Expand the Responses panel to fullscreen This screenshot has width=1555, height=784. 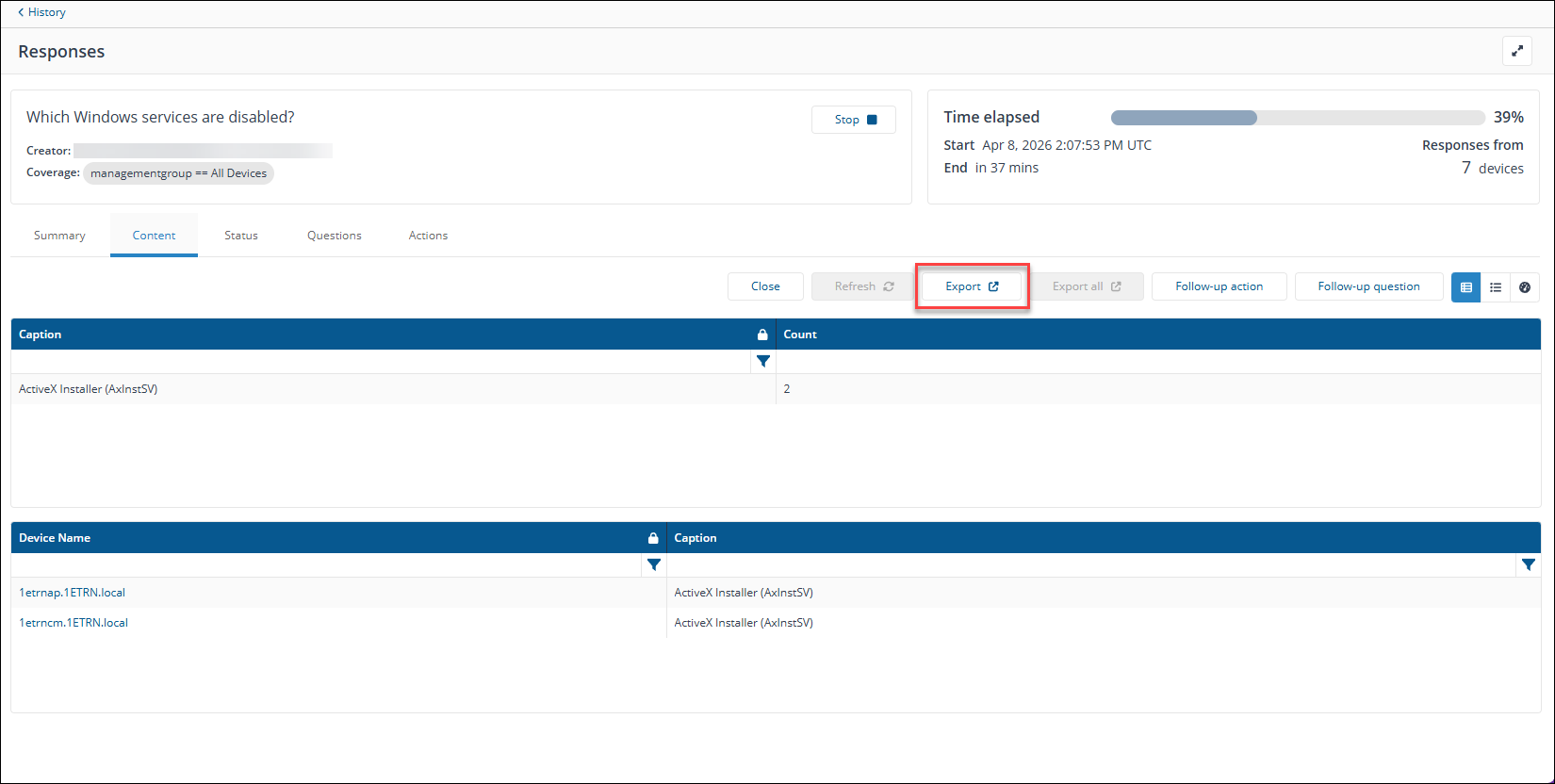click(x=1516, y=52)
